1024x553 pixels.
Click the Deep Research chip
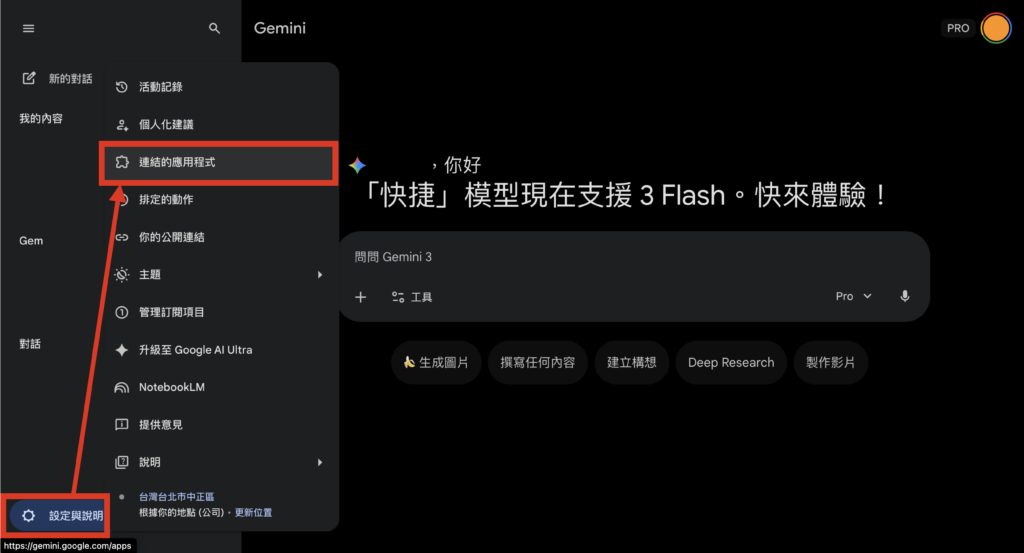pos(731,362)
